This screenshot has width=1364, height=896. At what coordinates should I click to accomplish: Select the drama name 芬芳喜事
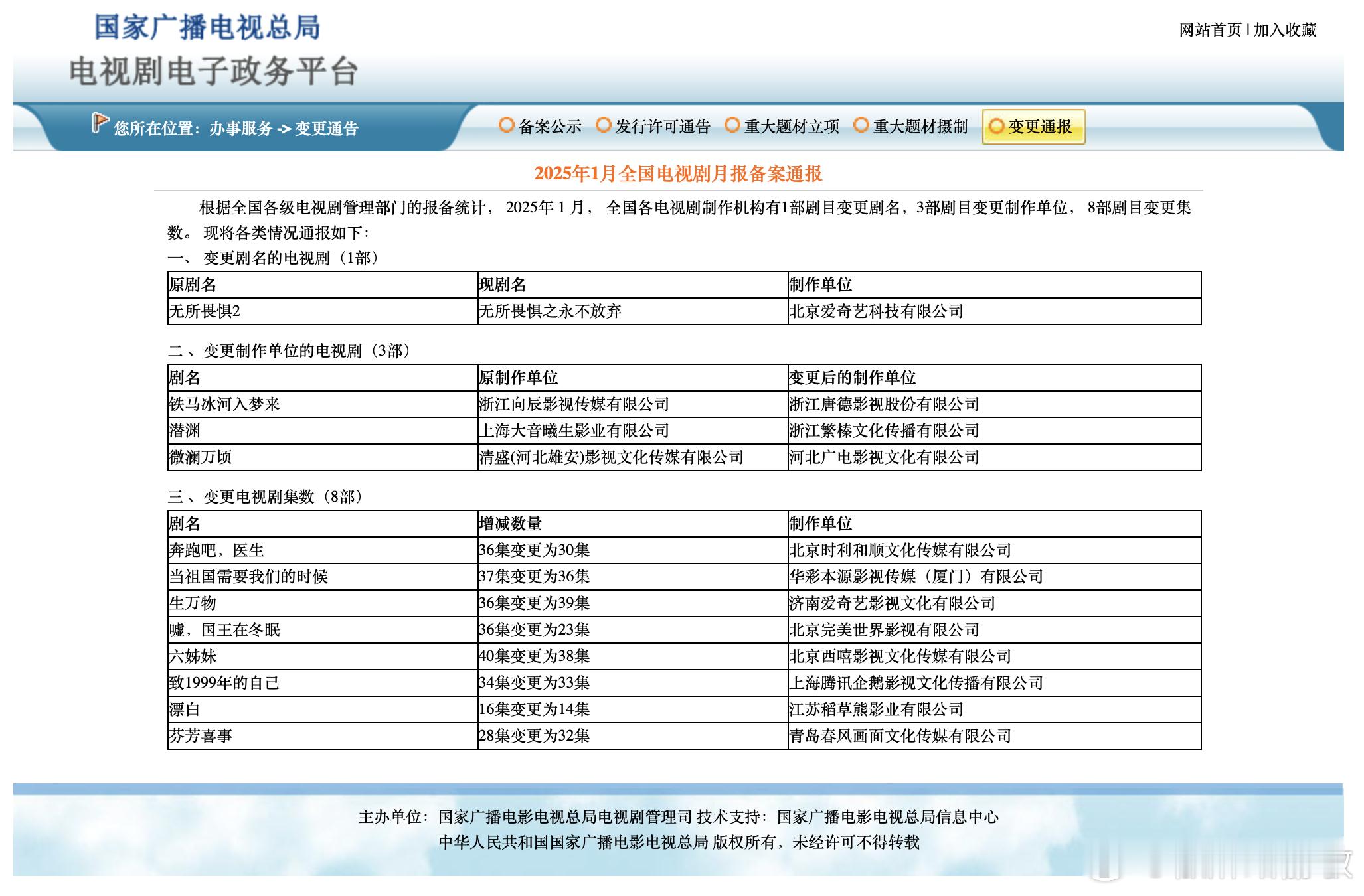click(200, 736)
